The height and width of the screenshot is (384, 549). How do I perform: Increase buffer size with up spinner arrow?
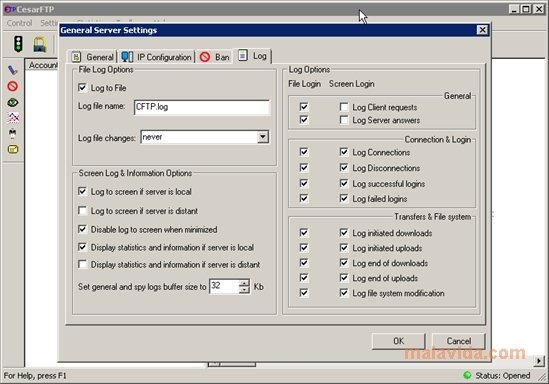tap(244, 283)
